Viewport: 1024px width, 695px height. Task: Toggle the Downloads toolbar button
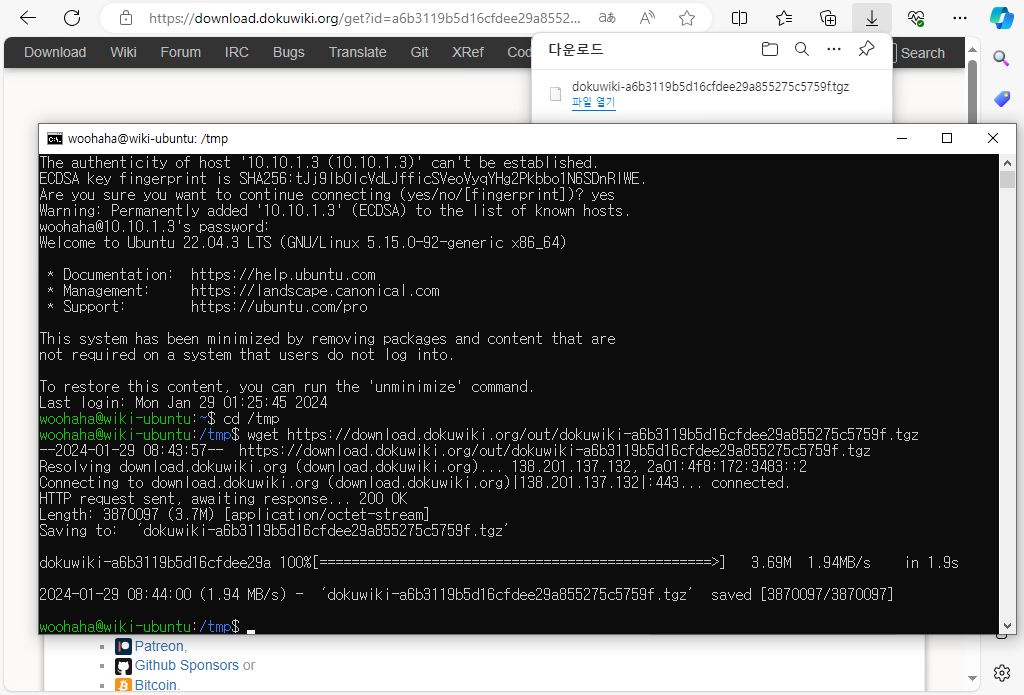pos(872,18)
